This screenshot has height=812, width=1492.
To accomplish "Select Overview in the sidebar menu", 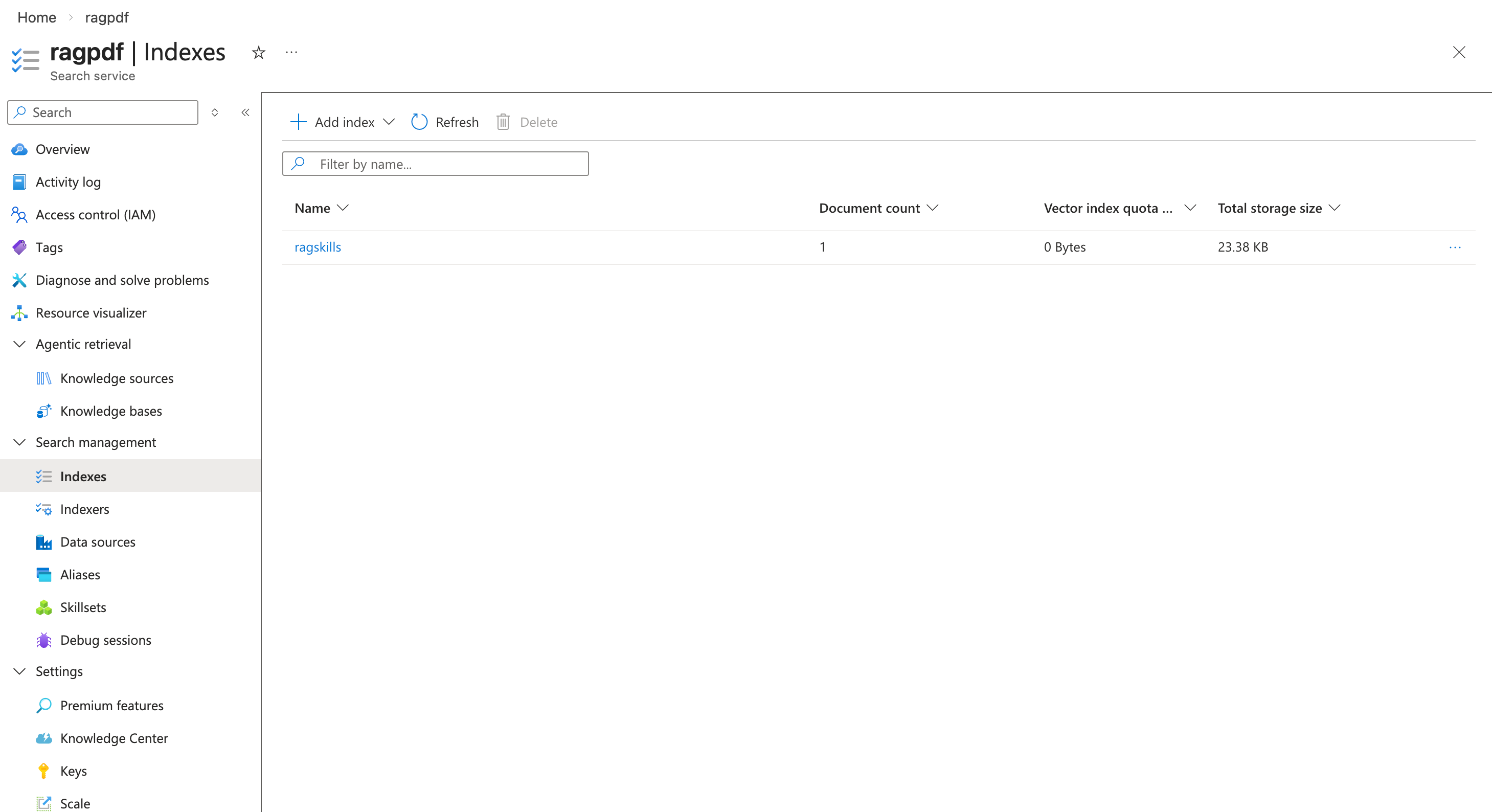I will [62, 149].
